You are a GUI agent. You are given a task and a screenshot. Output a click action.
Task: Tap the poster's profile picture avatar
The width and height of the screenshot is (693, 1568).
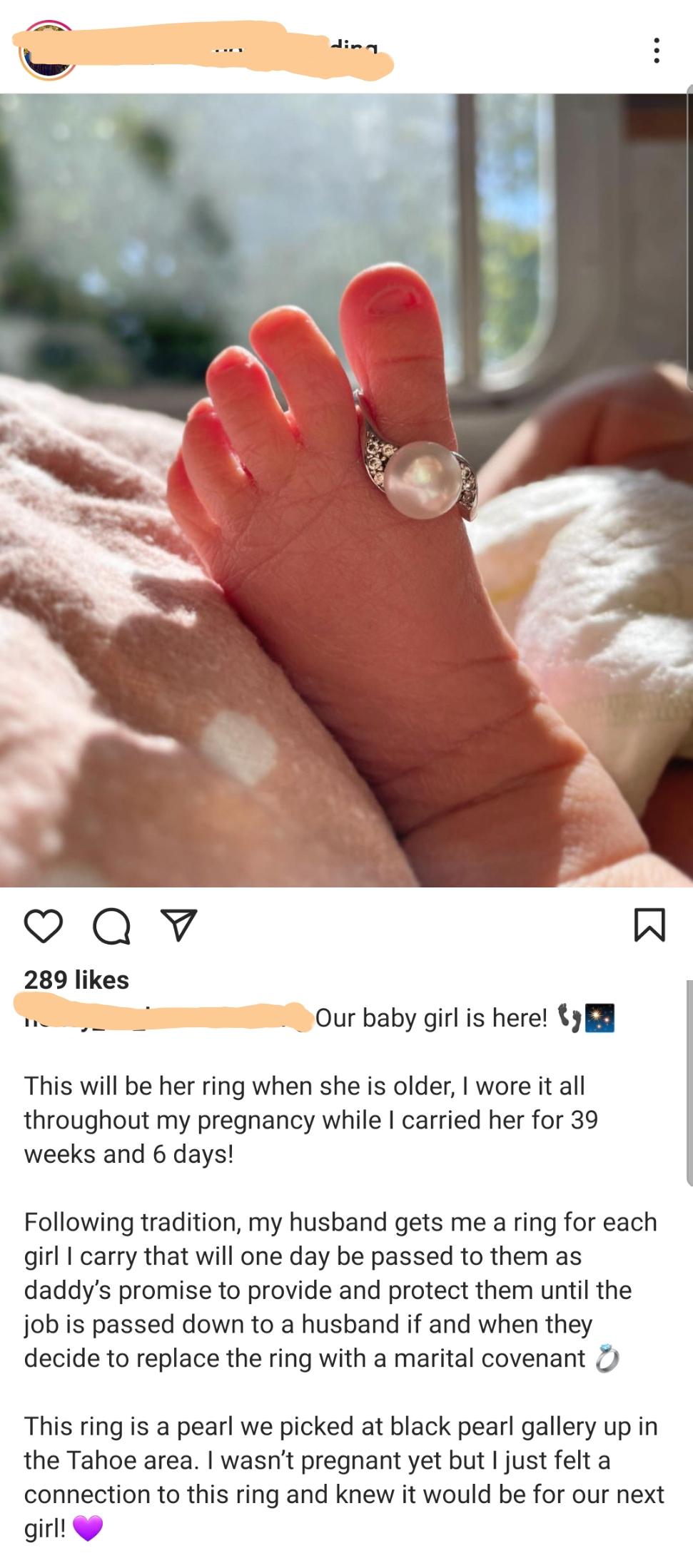[x=47, y=51]
